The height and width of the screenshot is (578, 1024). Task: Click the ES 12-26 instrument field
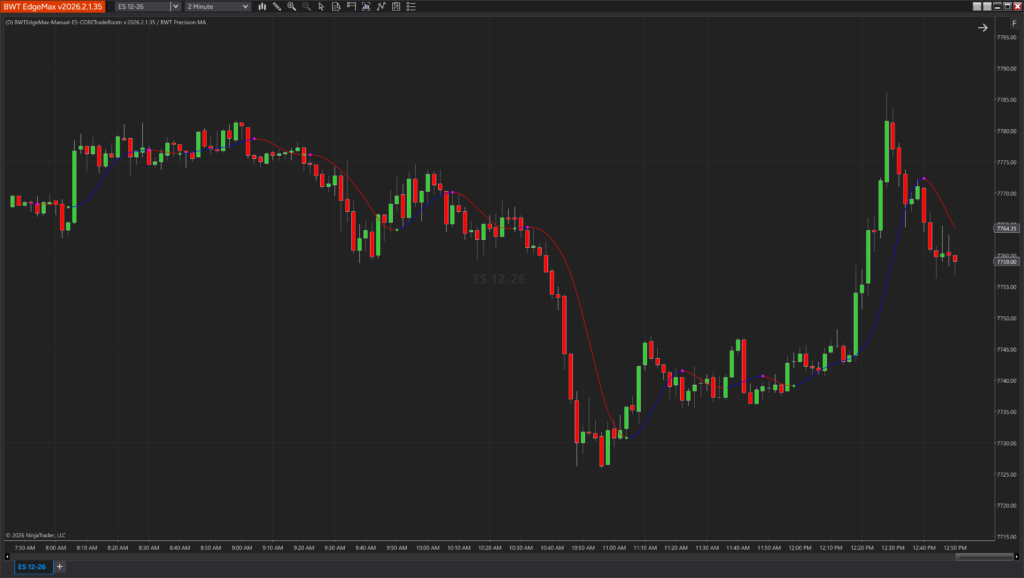tap(143, 7)
